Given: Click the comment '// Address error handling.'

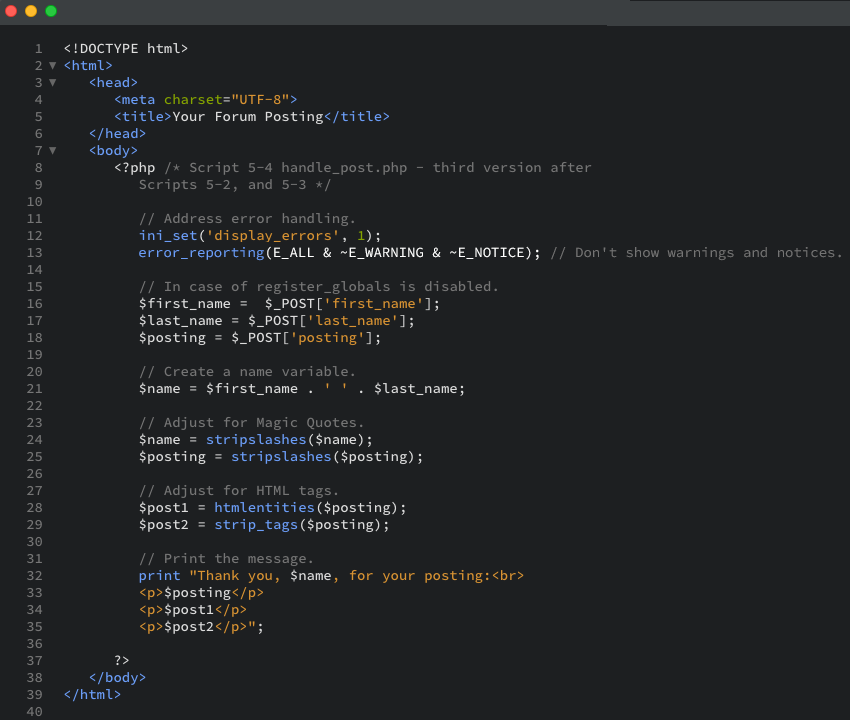Looking at the screenshot, I should [x=247, y=219].
